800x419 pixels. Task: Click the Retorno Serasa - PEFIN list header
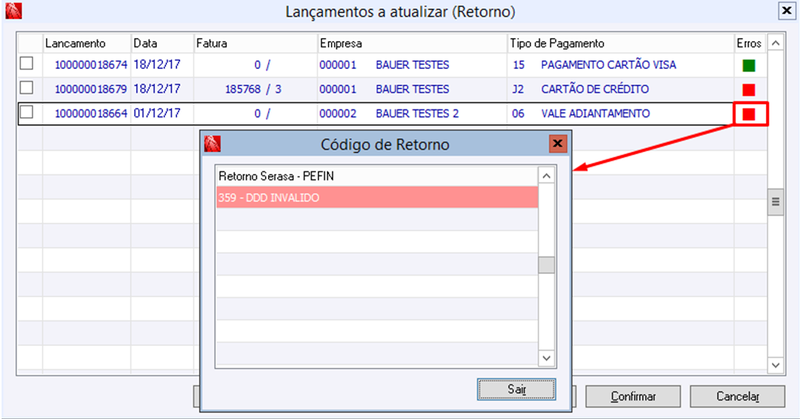coord(377,176)
